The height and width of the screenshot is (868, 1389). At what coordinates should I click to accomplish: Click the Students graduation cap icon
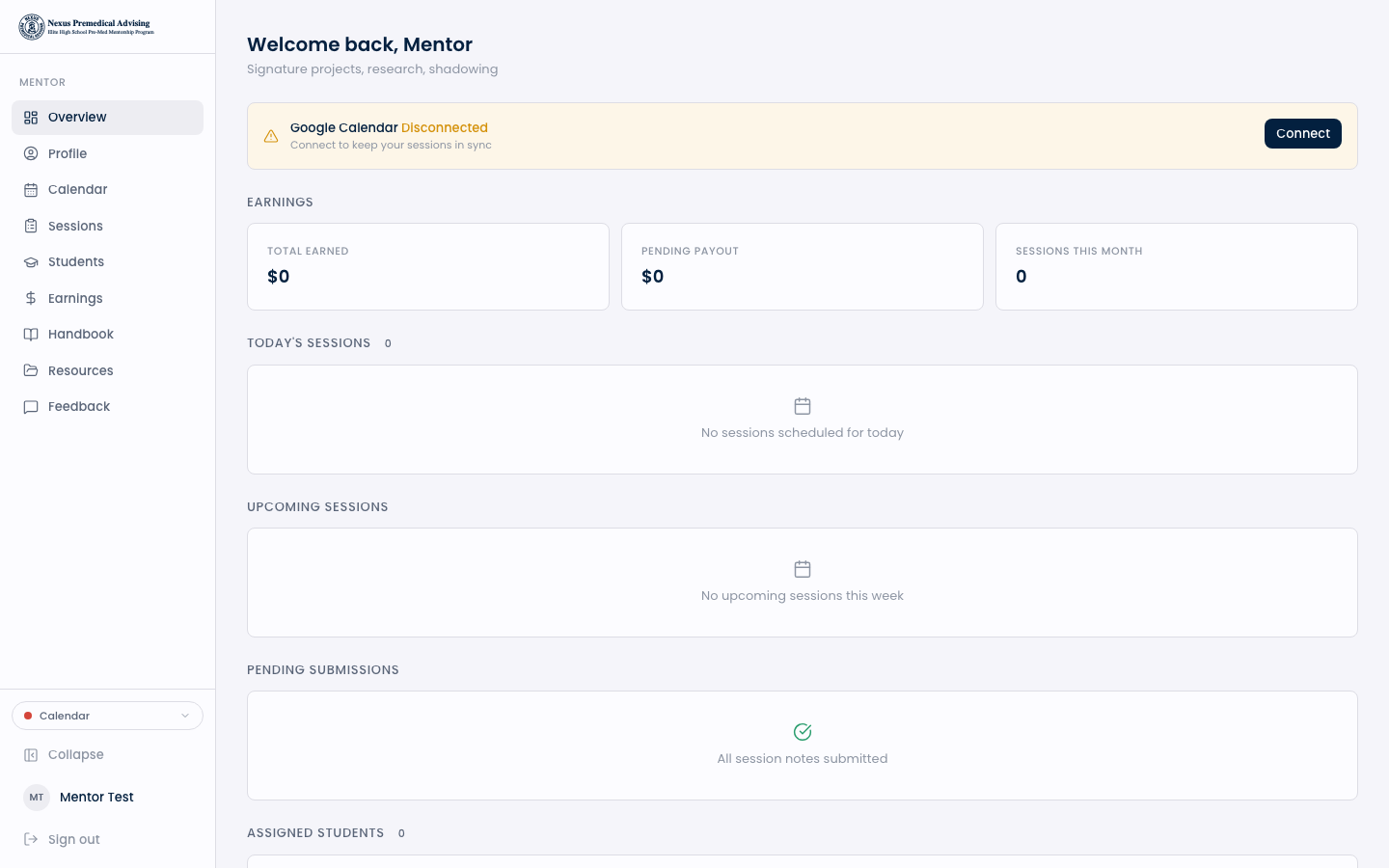point(31,262)
